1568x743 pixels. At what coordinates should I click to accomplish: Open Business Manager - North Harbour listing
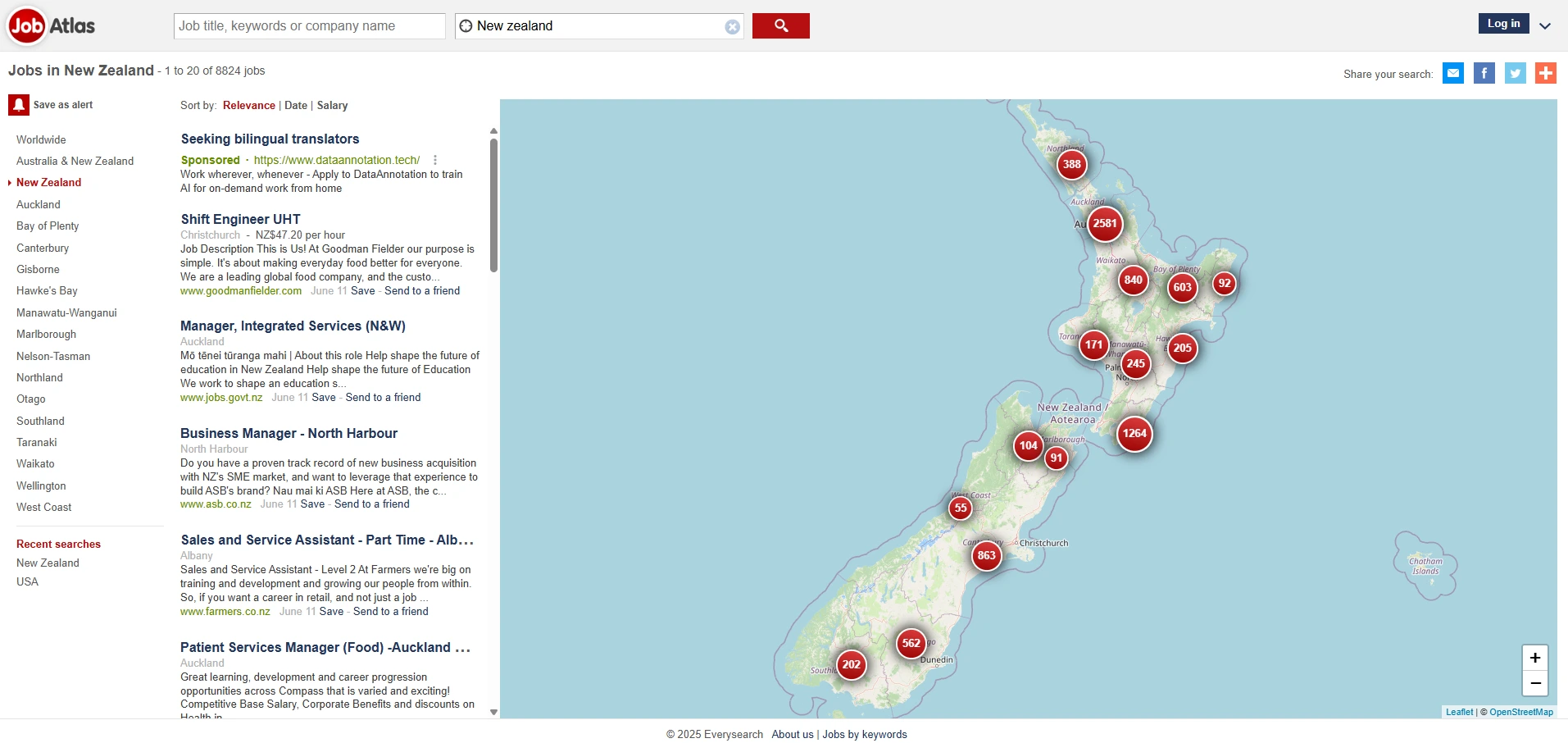point(289,433)
